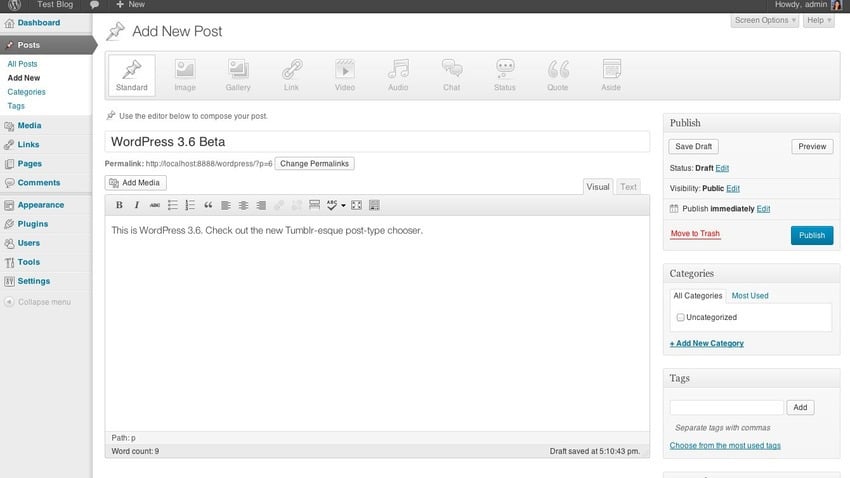Image resolution: width=850 pixels, height=478 pixels.
Task: Expand Screen Options panel
Action: point(765,20)
